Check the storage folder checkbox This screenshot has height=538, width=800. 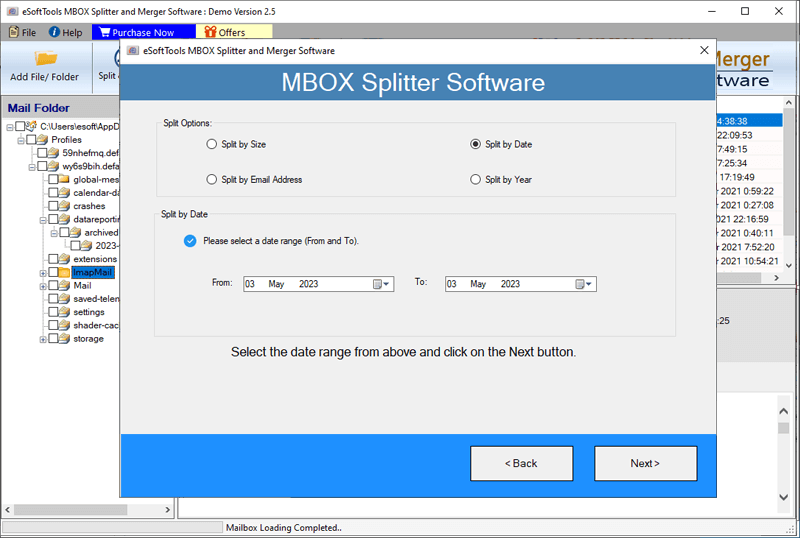(x=53, y=339)
